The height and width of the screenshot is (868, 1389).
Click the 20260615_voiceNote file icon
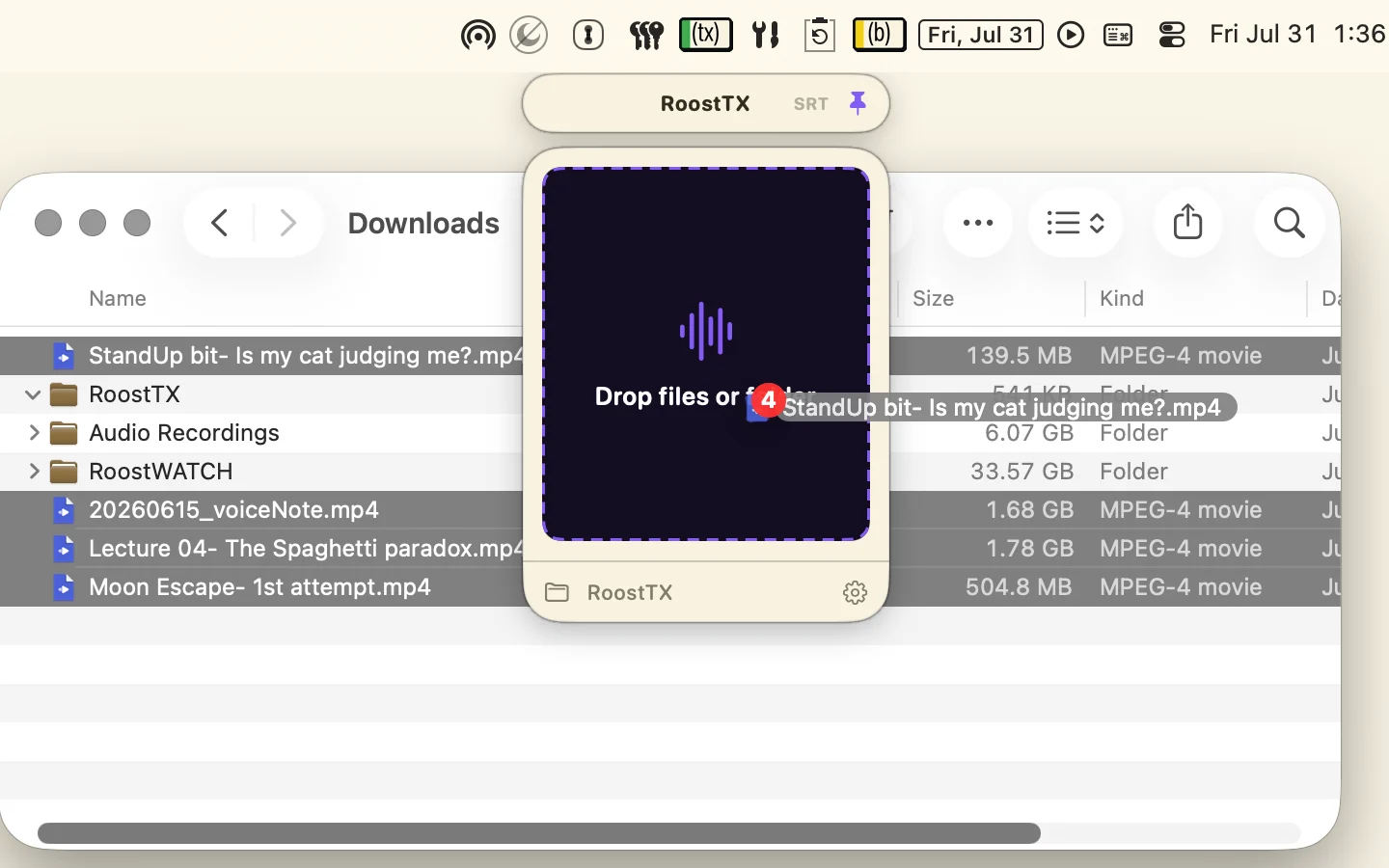(x=64, y=510)
